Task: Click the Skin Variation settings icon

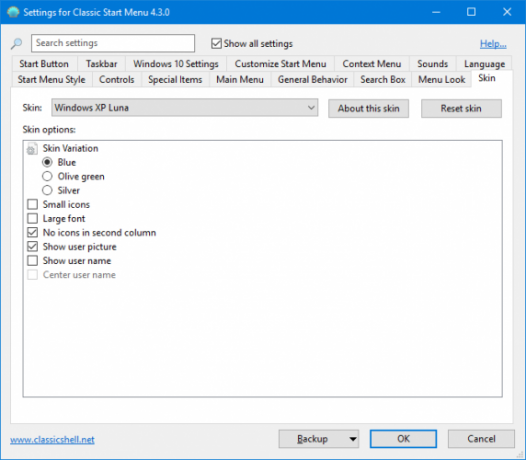Action: click(32, 149)
